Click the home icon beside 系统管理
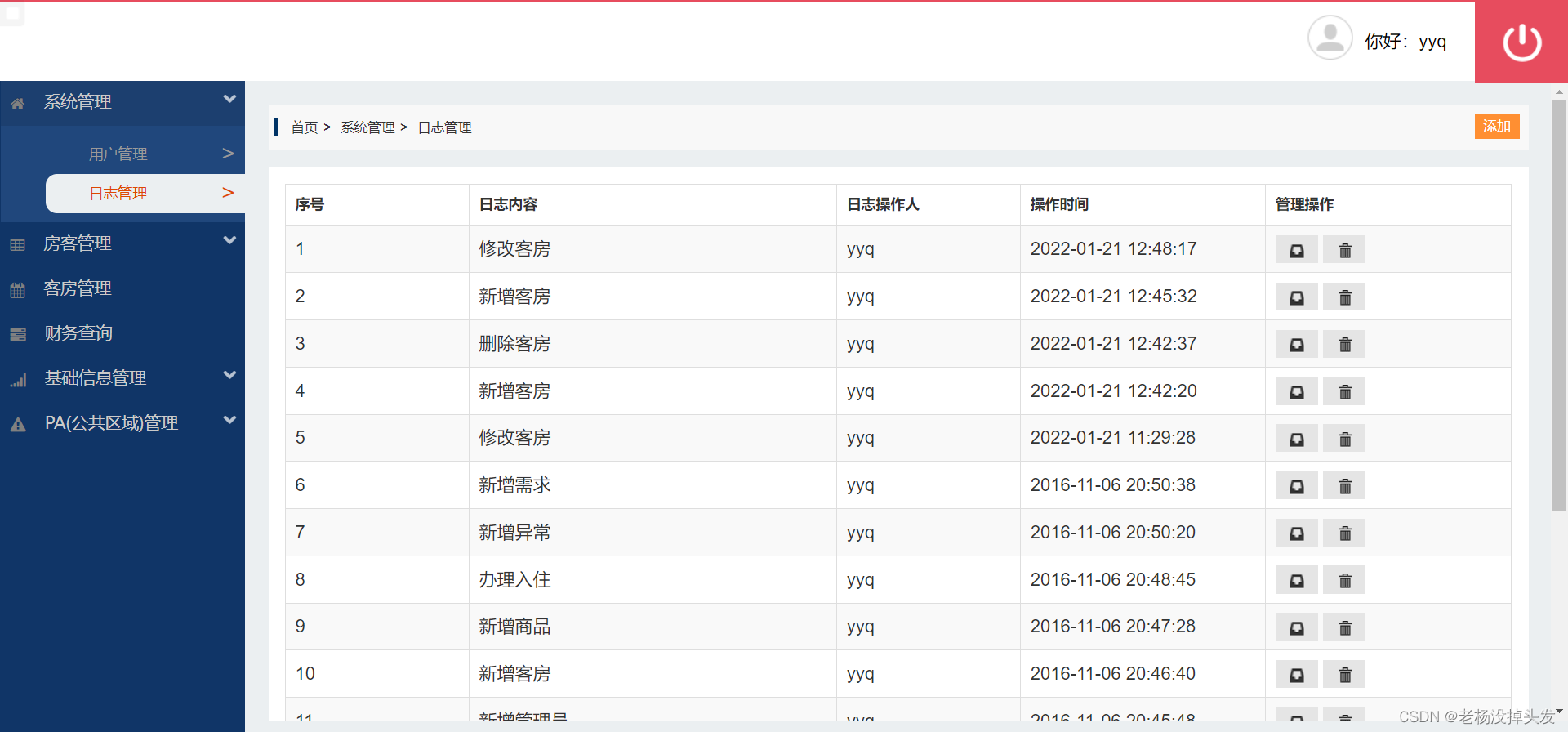The image size is (1568, 732). (x=17, y=104)
